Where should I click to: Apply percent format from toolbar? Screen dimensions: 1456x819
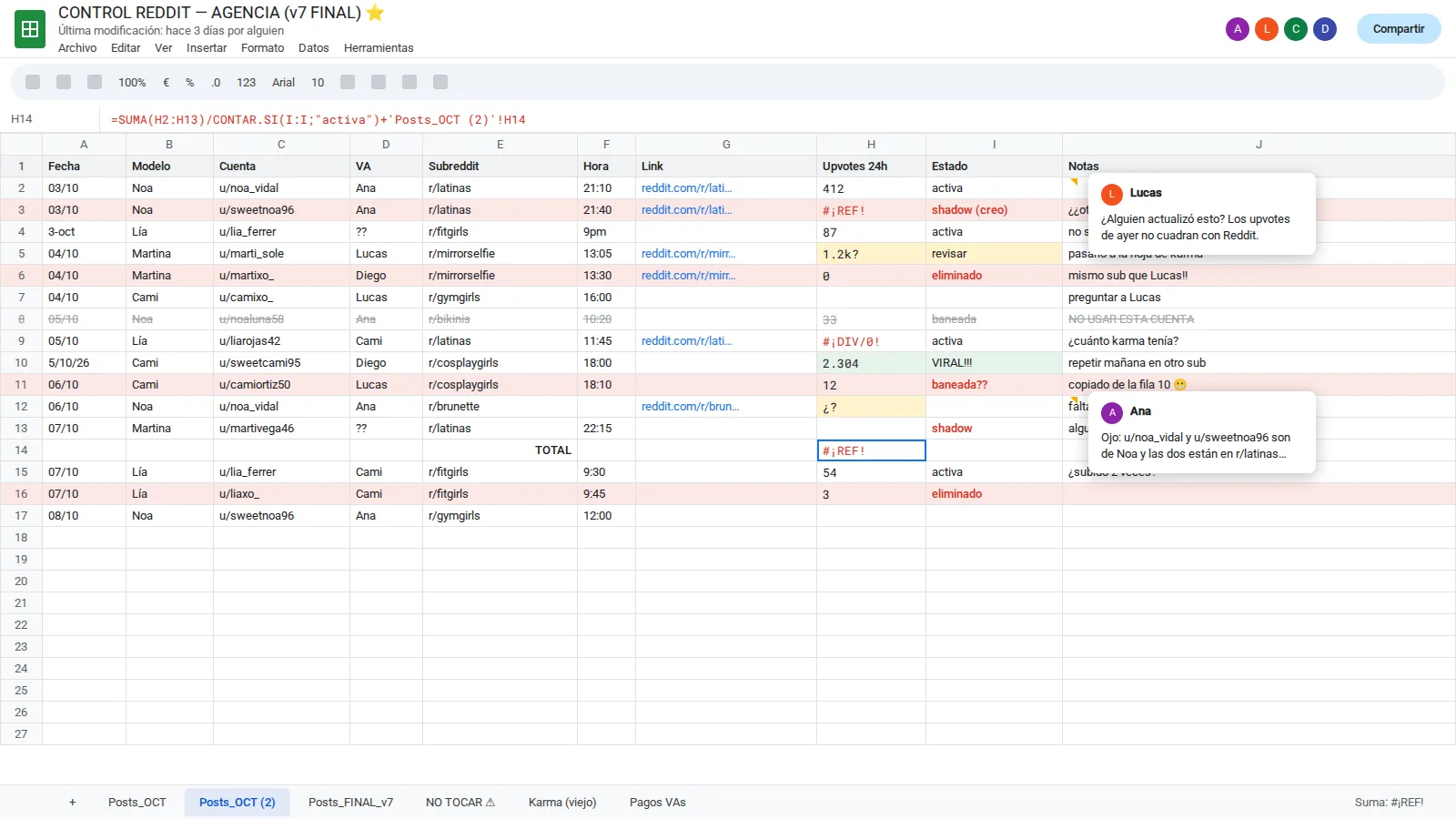[x=190, y=82]
